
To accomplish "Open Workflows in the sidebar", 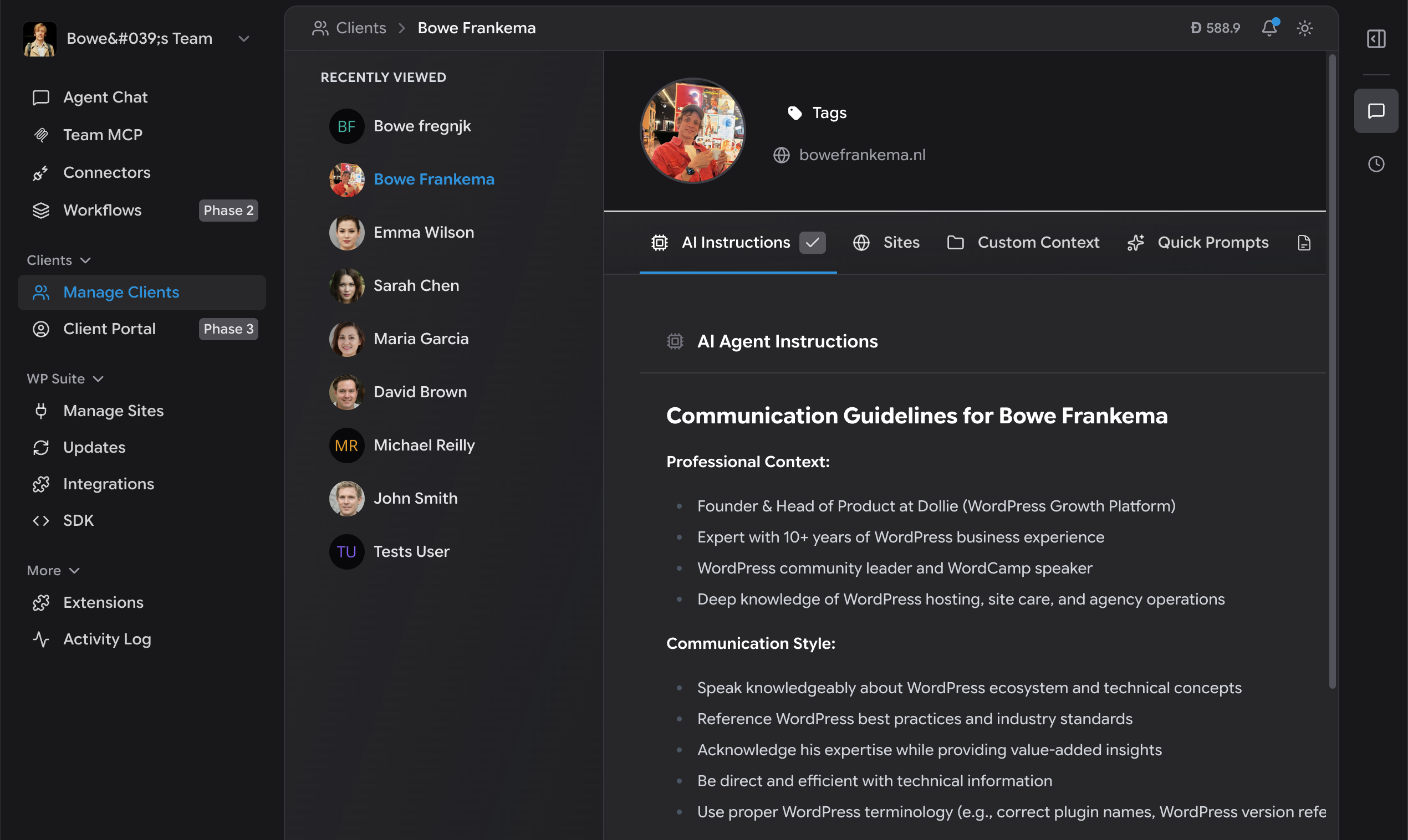I will click(x=103, y=210).
